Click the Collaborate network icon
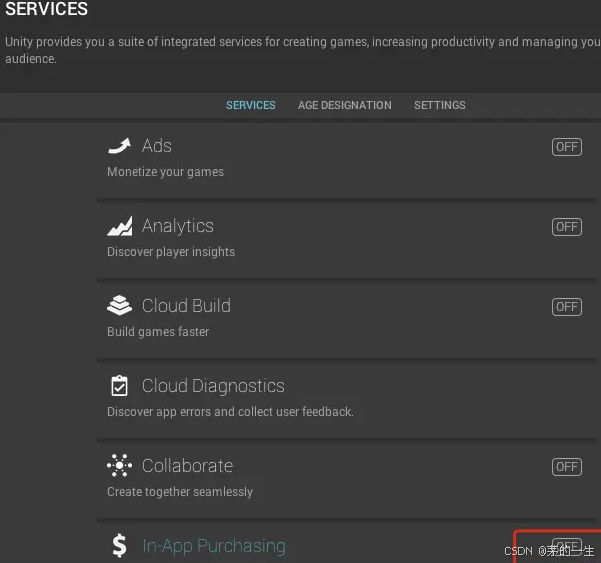Viewport: 601px width, 563px height. tap(119, 465)
